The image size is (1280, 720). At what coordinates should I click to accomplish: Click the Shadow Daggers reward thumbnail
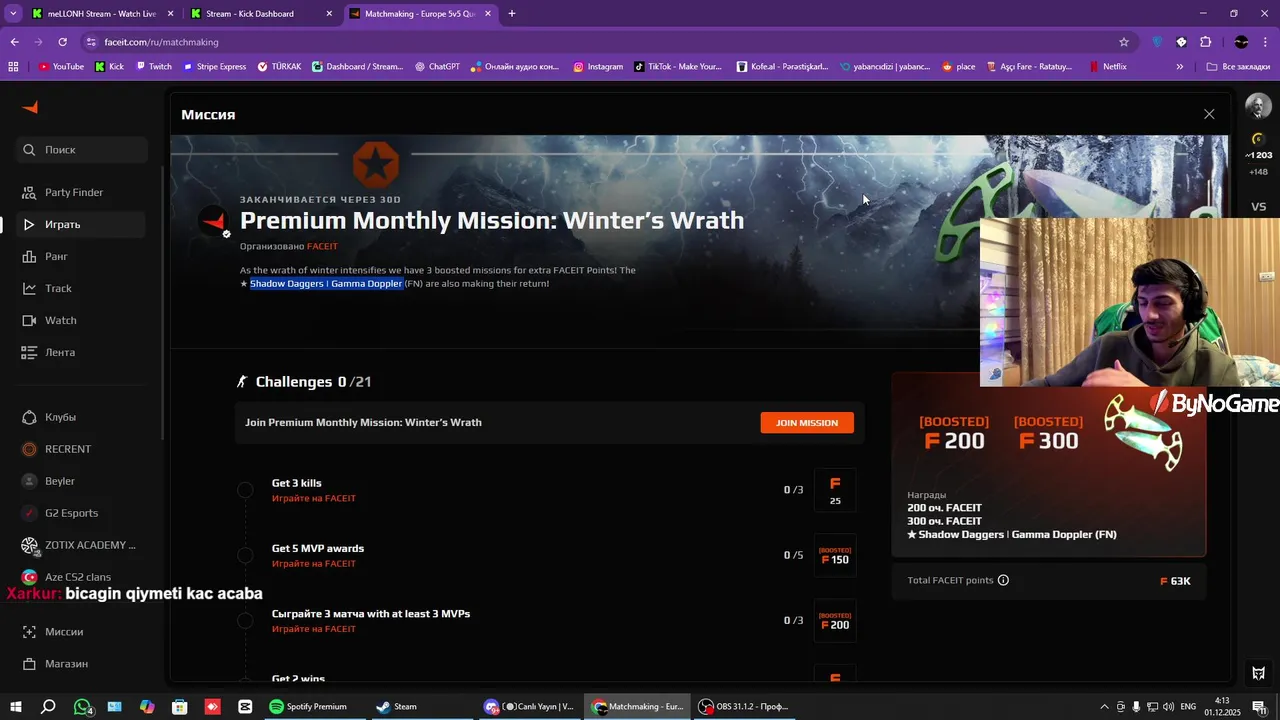(x=1145, y=432)
